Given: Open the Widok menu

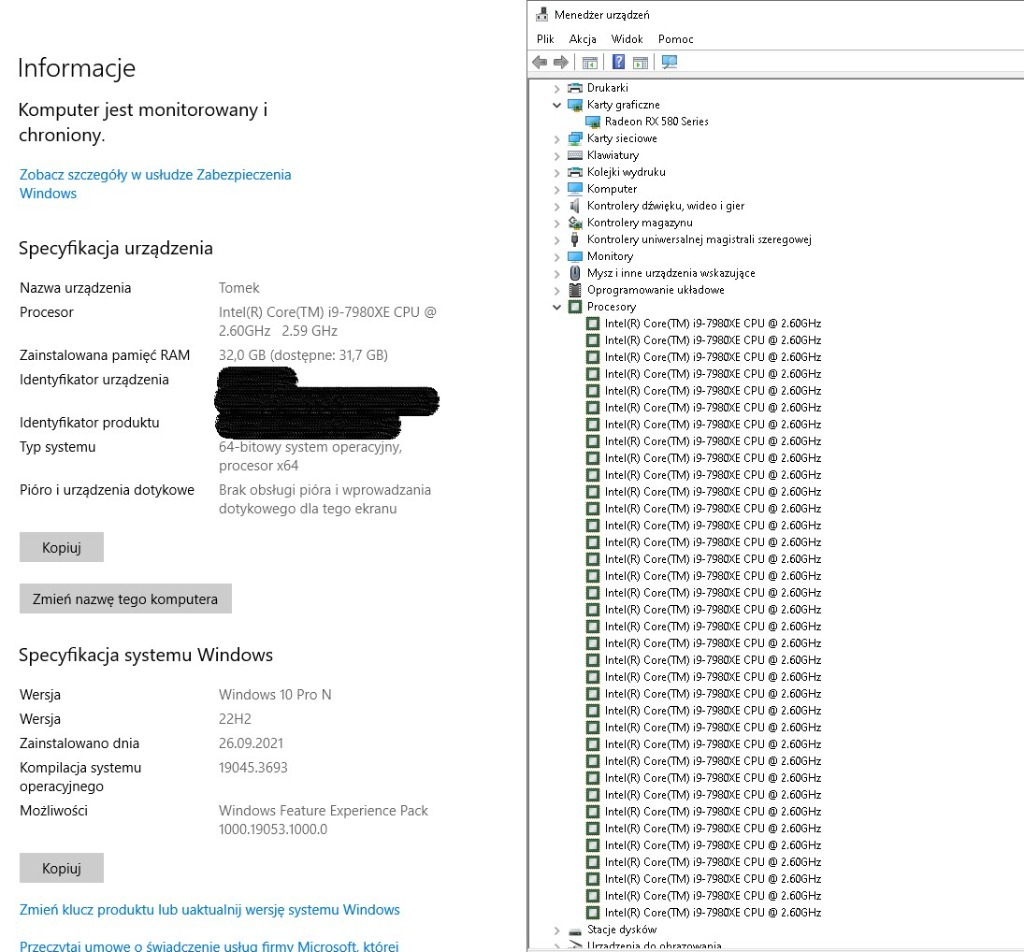Looking at the screenshot, I should [627, 39].
